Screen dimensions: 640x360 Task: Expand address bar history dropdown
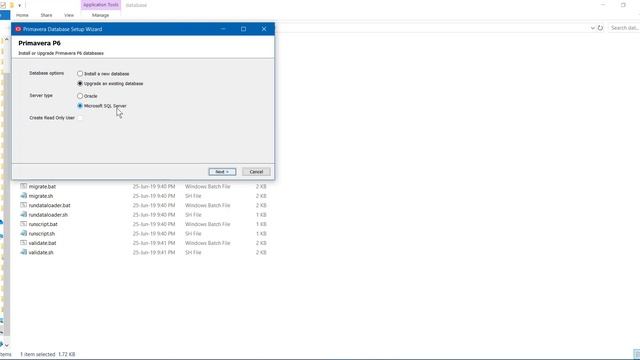click(593, 28)
